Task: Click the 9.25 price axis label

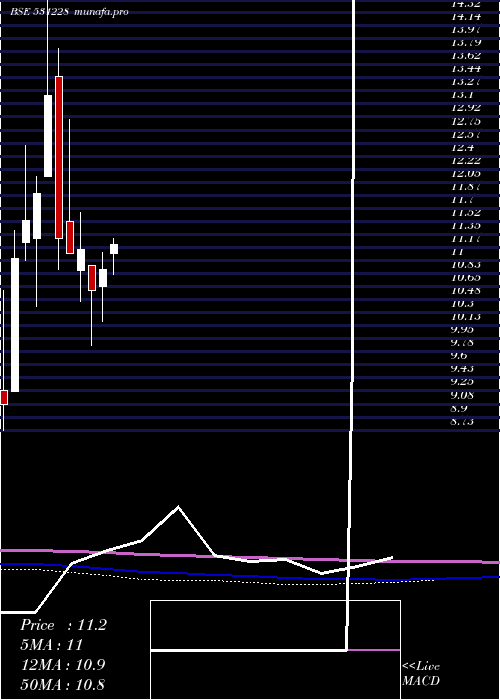Action: tap(464, 382)
